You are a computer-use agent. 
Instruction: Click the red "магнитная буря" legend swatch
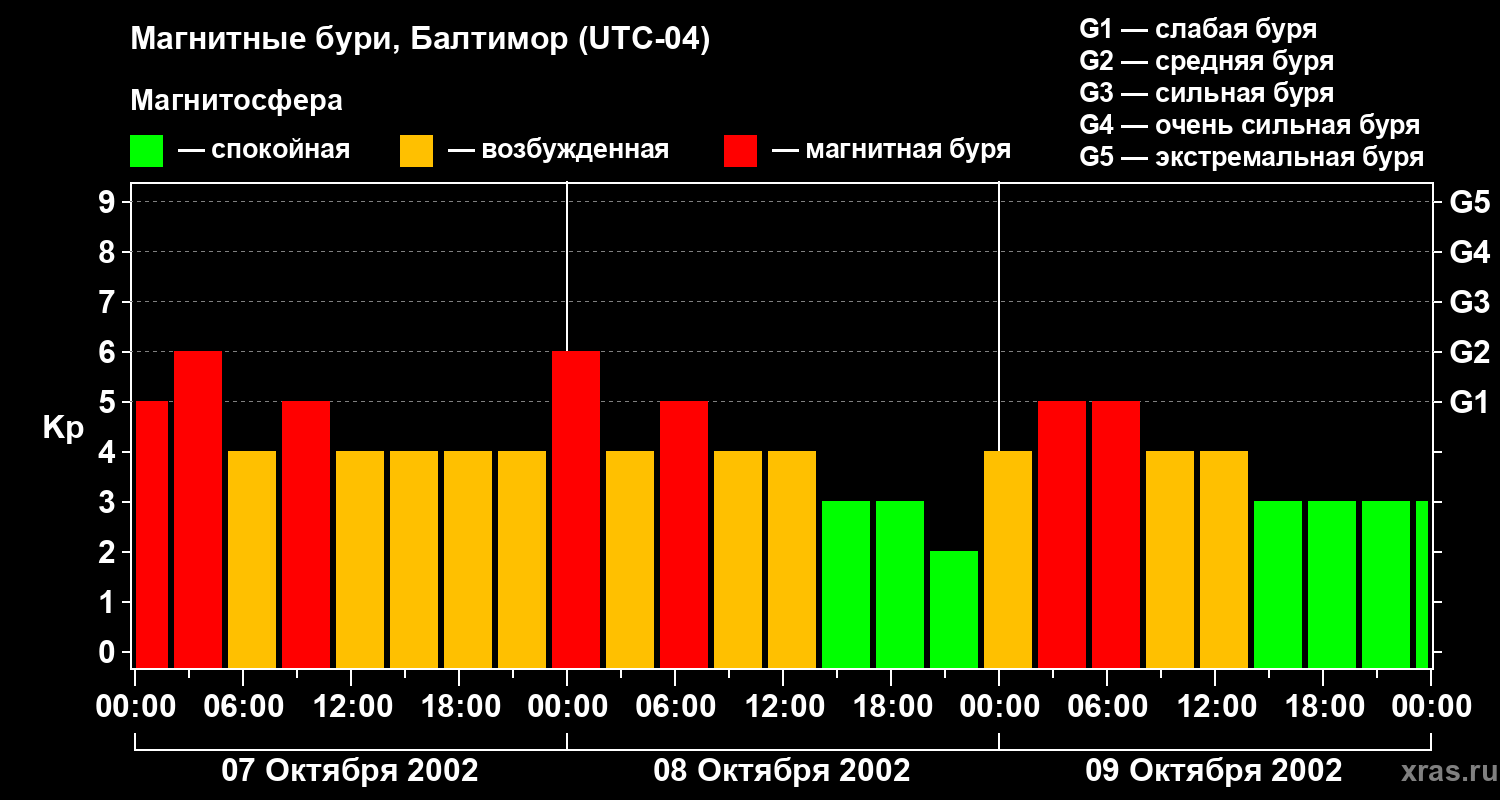pyautogui.click(x=740, y=151)
